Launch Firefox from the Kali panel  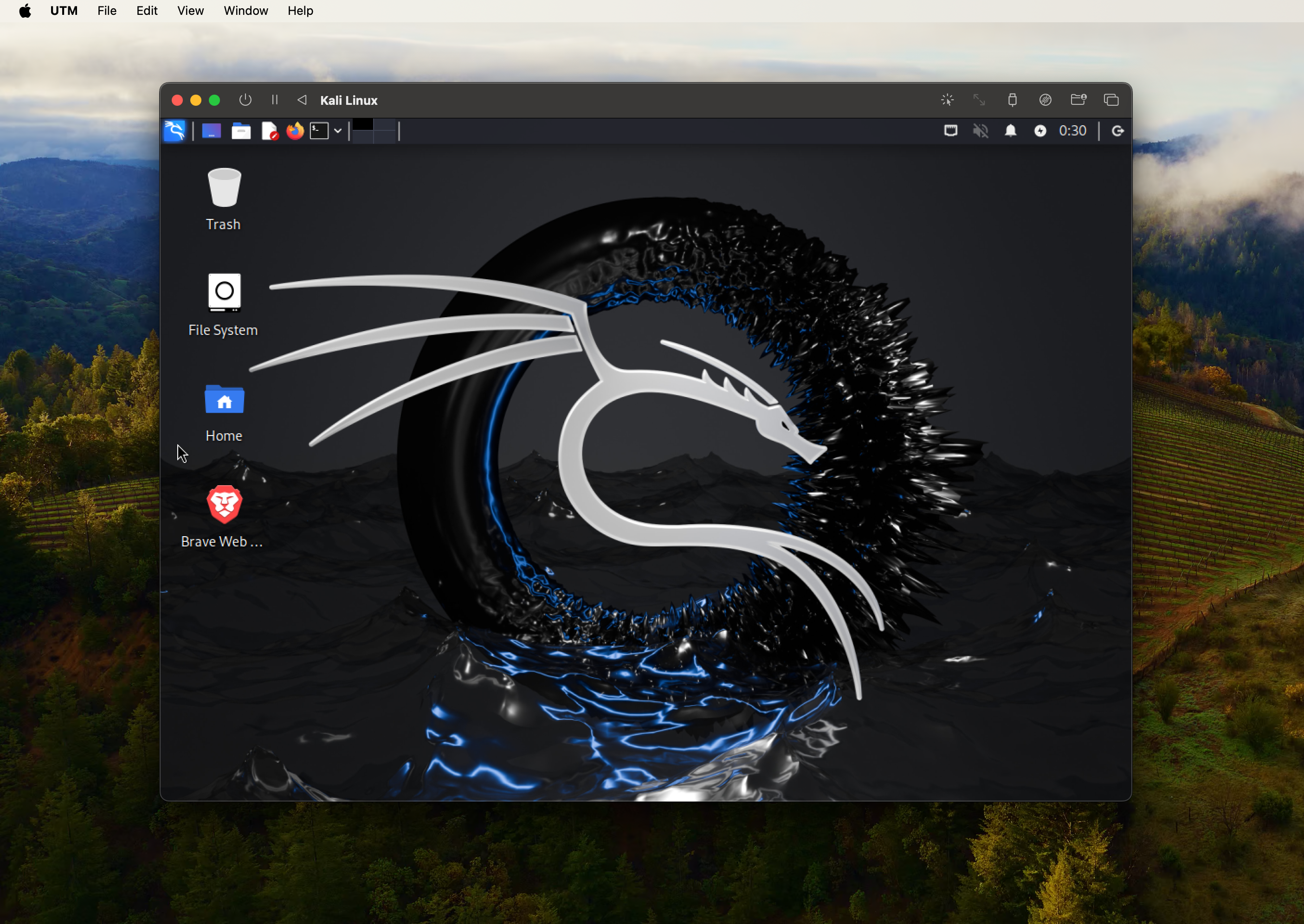(x=295, y=131)
